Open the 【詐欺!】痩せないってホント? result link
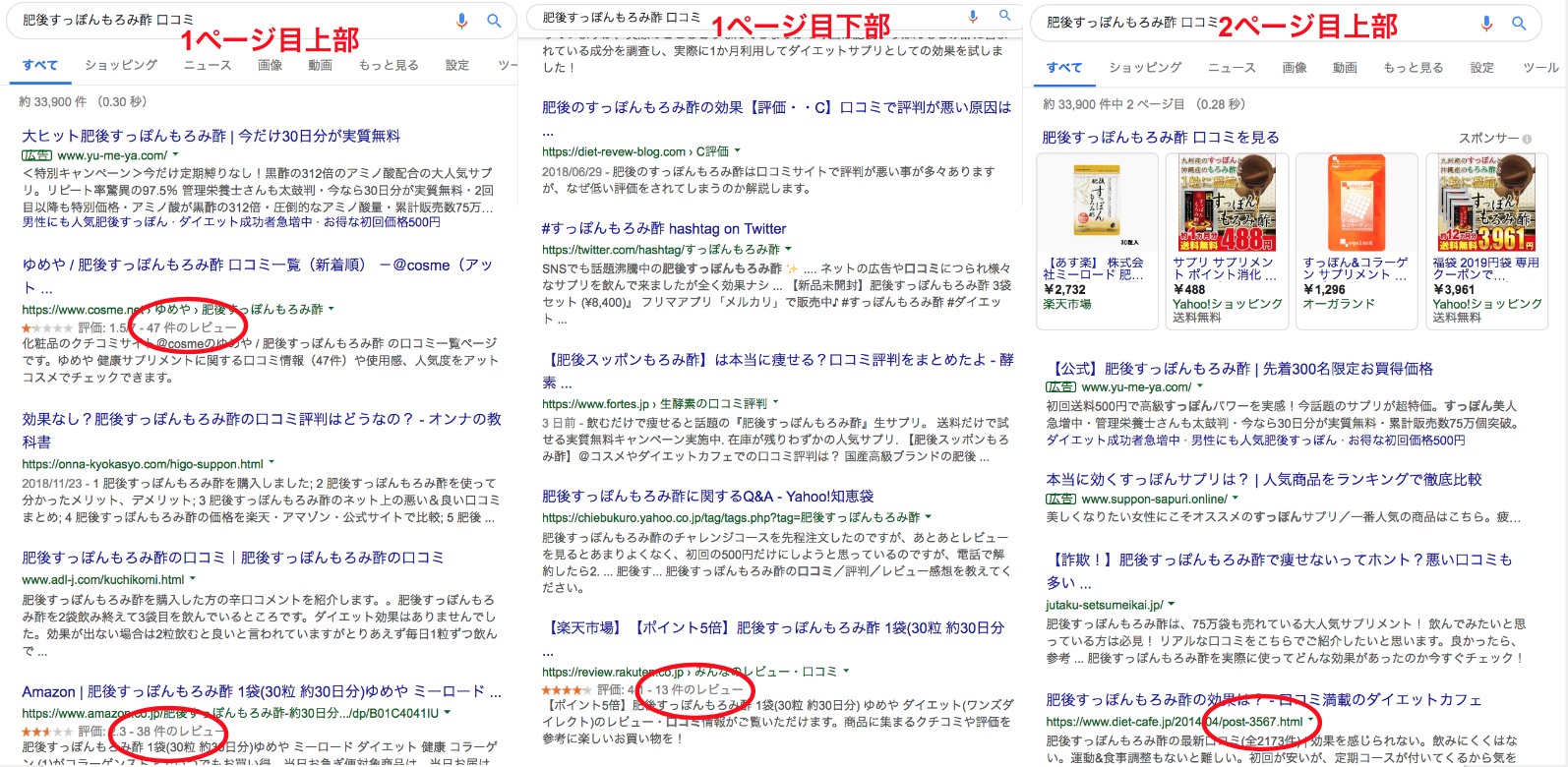1568x767 pixels. click(1279, 570)
